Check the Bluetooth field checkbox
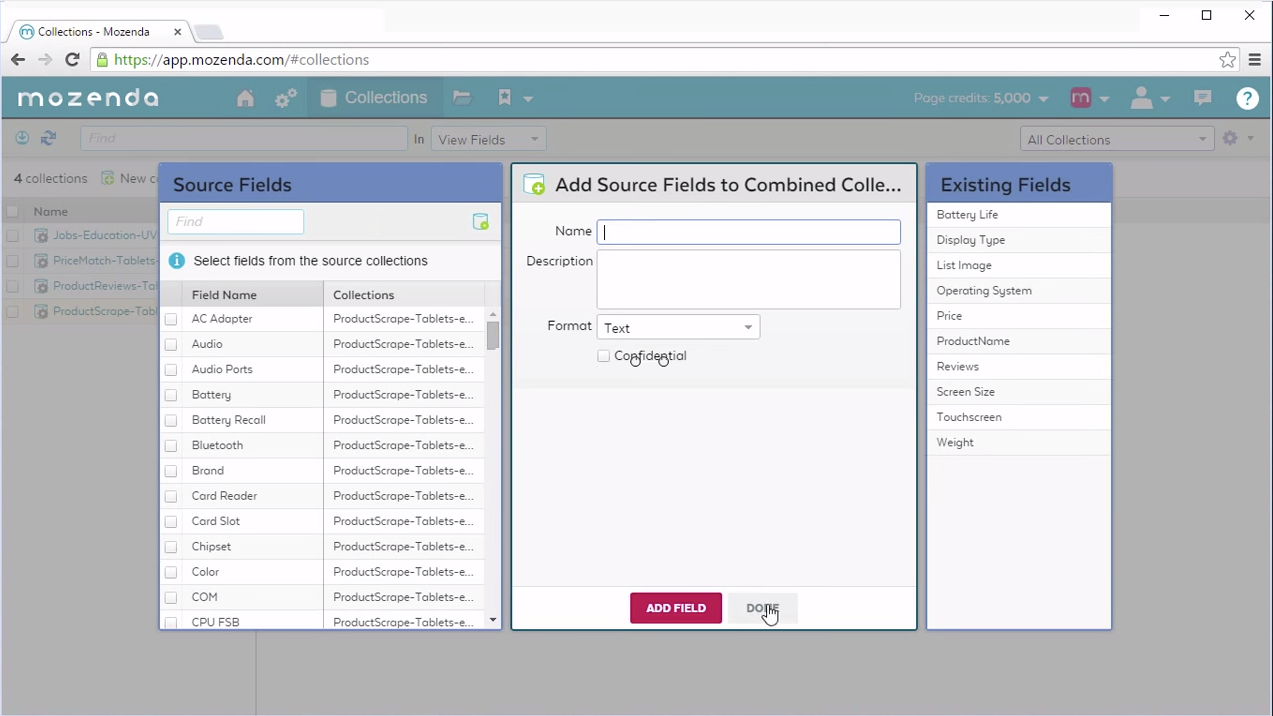 pos(171,446)
